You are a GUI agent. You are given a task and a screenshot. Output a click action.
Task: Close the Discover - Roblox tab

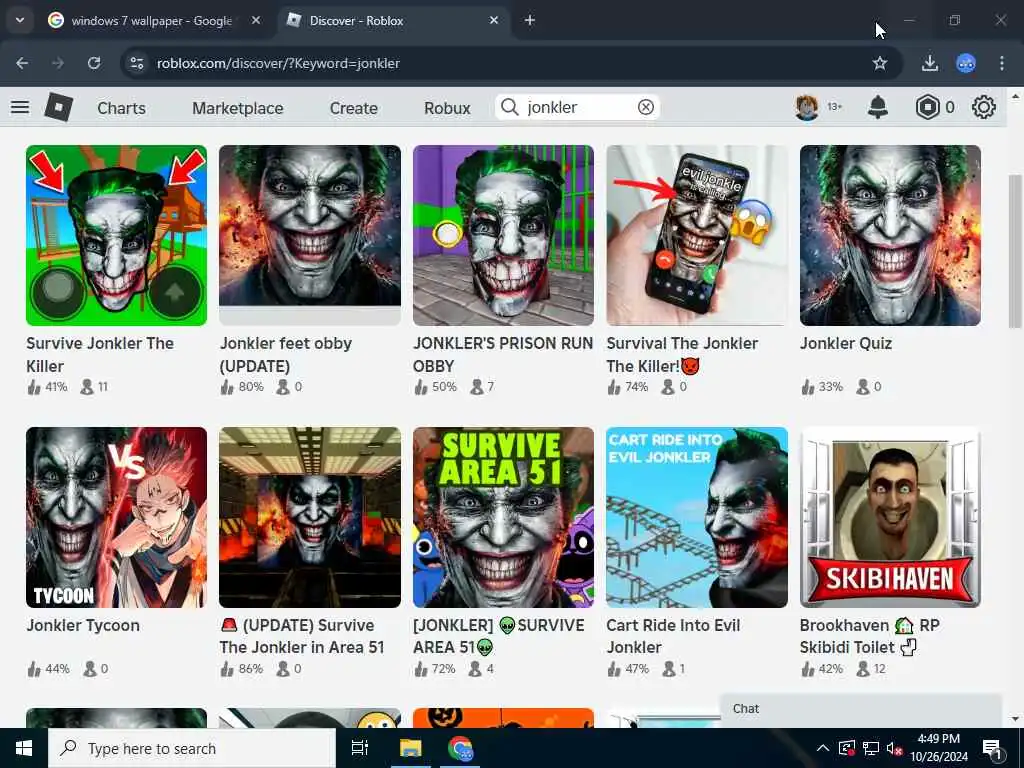(x=494, y=21)
